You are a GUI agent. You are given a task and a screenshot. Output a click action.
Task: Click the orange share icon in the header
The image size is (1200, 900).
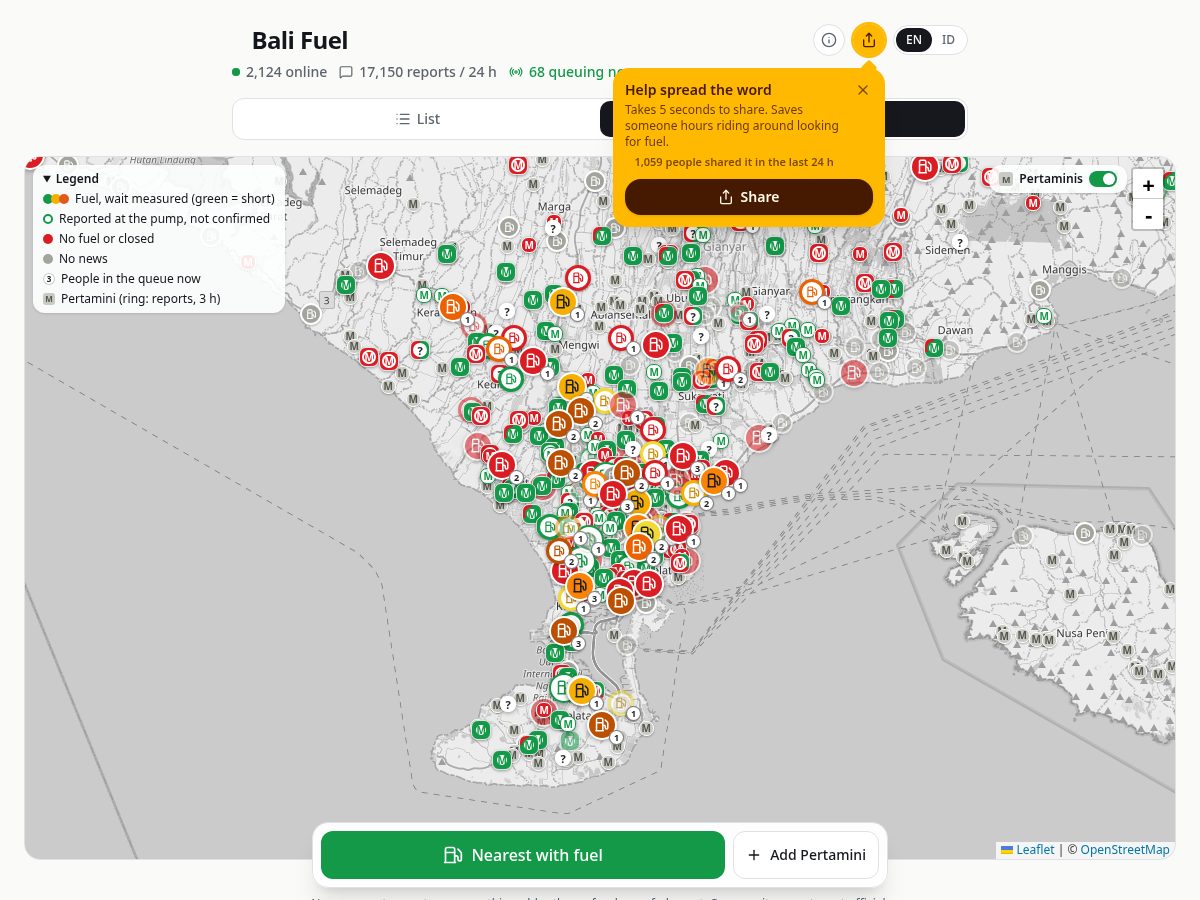coord(869,40)
